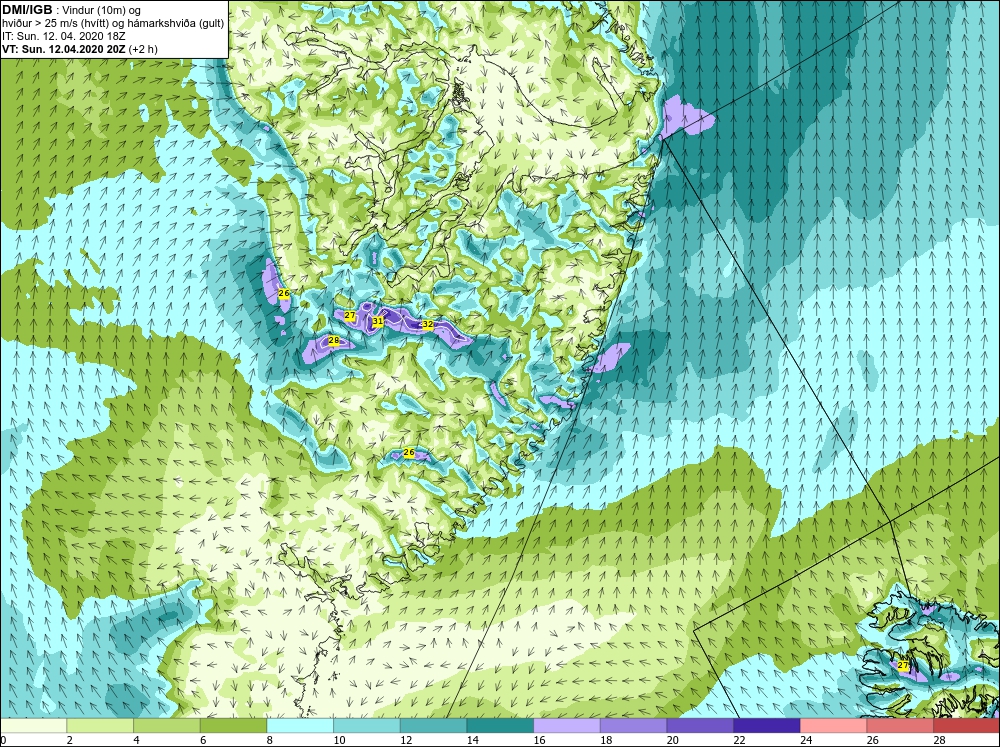
Task: Click the yellow gust label 32
Action: [x=428, y=324]
